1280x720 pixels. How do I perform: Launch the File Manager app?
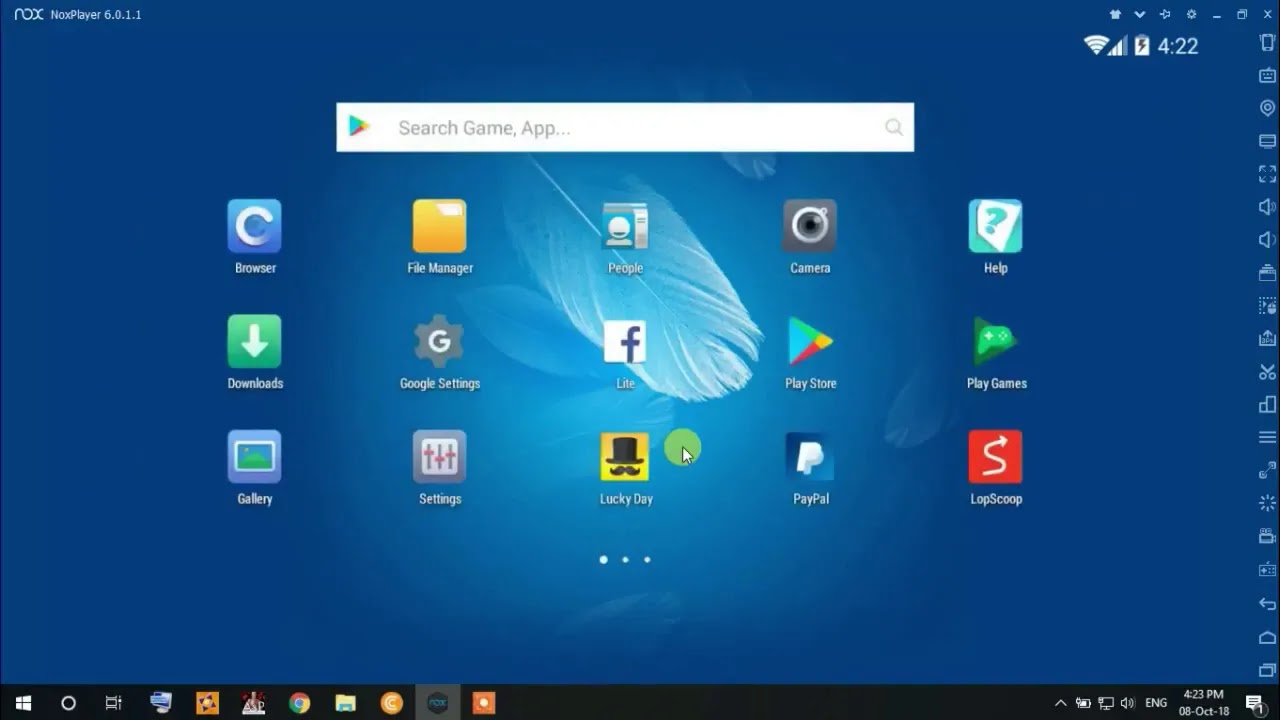point(440,226)
